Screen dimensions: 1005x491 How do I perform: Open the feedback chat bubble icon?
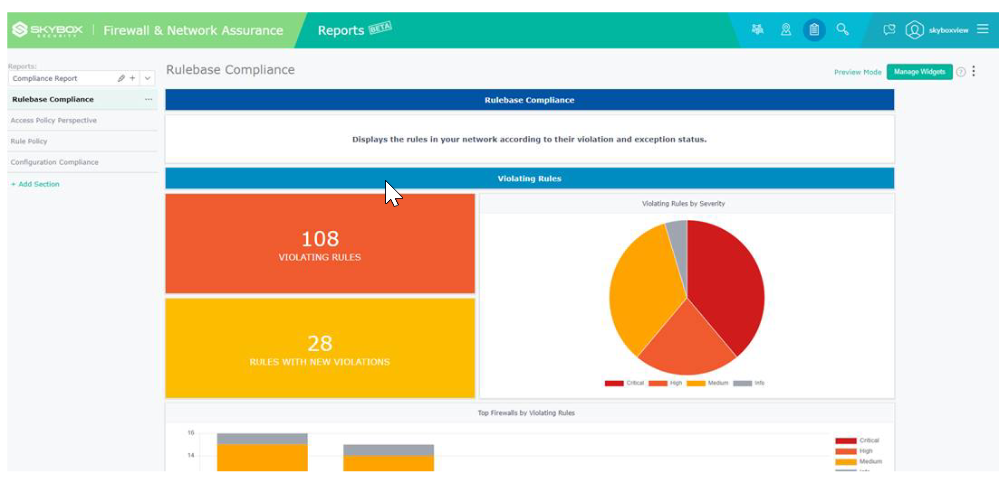[x=889, y=30]
